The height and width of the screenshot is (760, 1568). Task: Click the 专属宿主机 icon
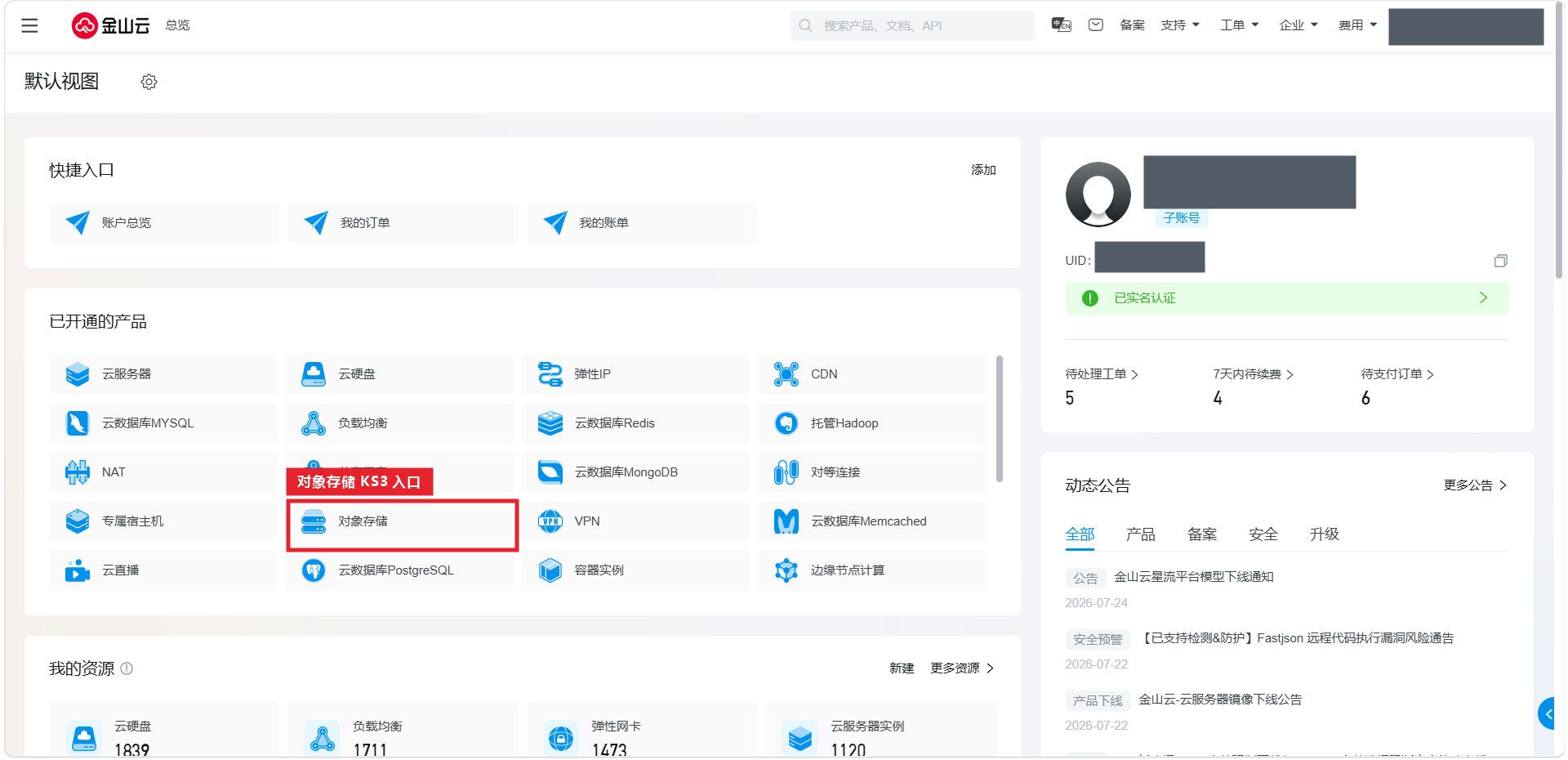78,521
